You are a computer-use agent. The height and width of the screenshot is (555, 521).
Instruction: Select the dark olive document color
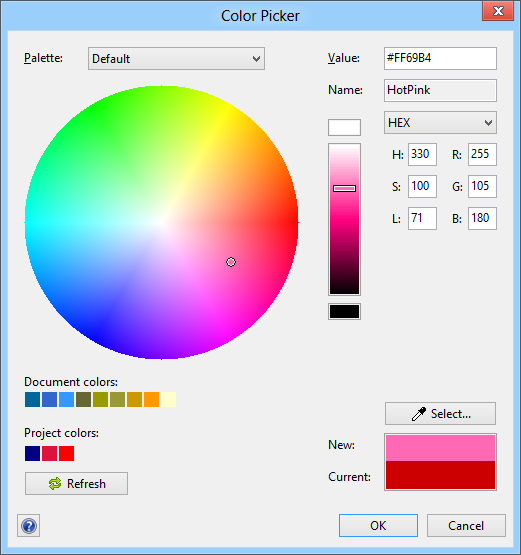83,400
